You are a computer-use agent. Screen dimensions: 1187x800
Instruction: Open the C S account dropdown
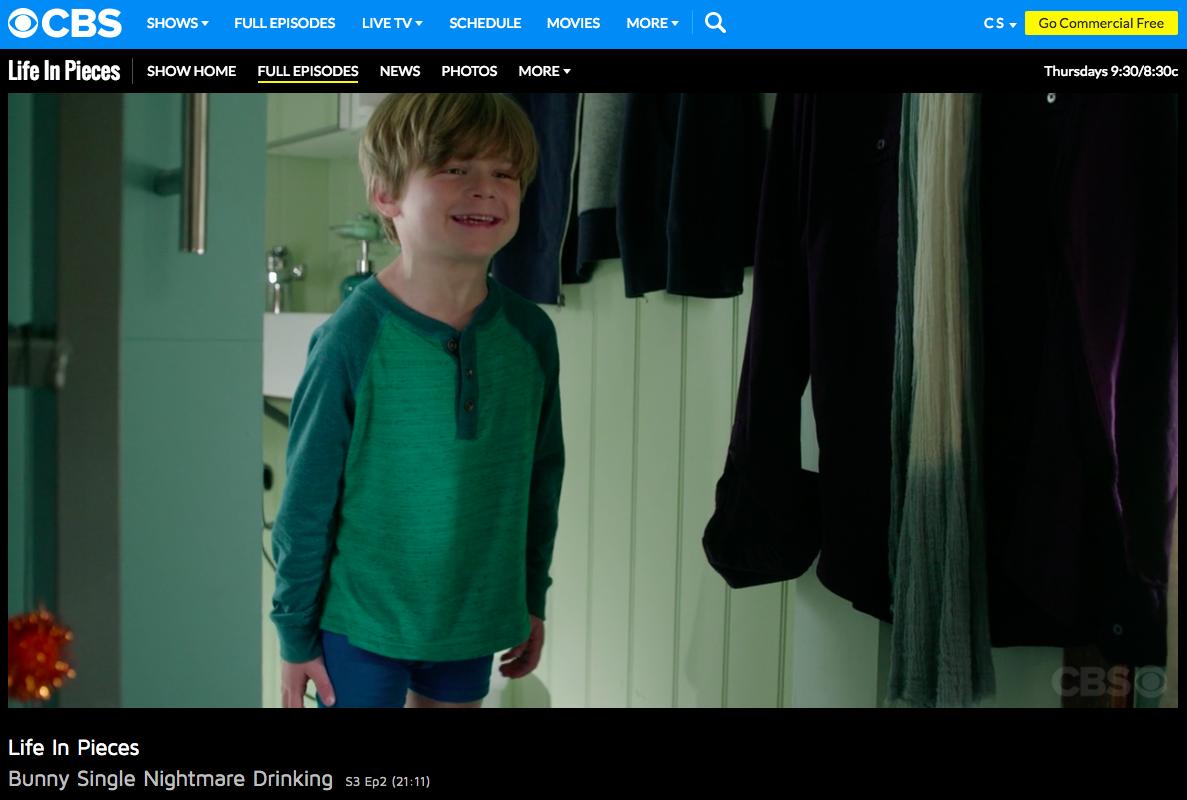click(999, 23)
